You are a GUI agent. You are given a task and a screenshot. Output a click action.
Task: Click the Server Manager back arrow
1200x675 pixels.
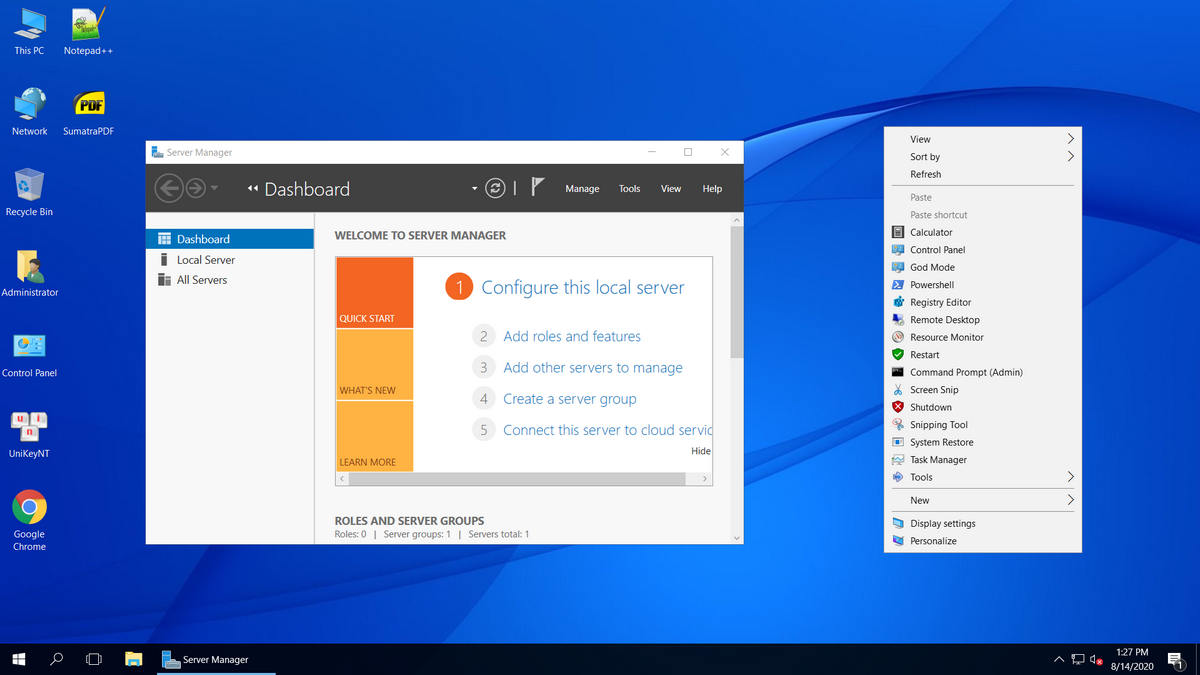tap(169, 188)
